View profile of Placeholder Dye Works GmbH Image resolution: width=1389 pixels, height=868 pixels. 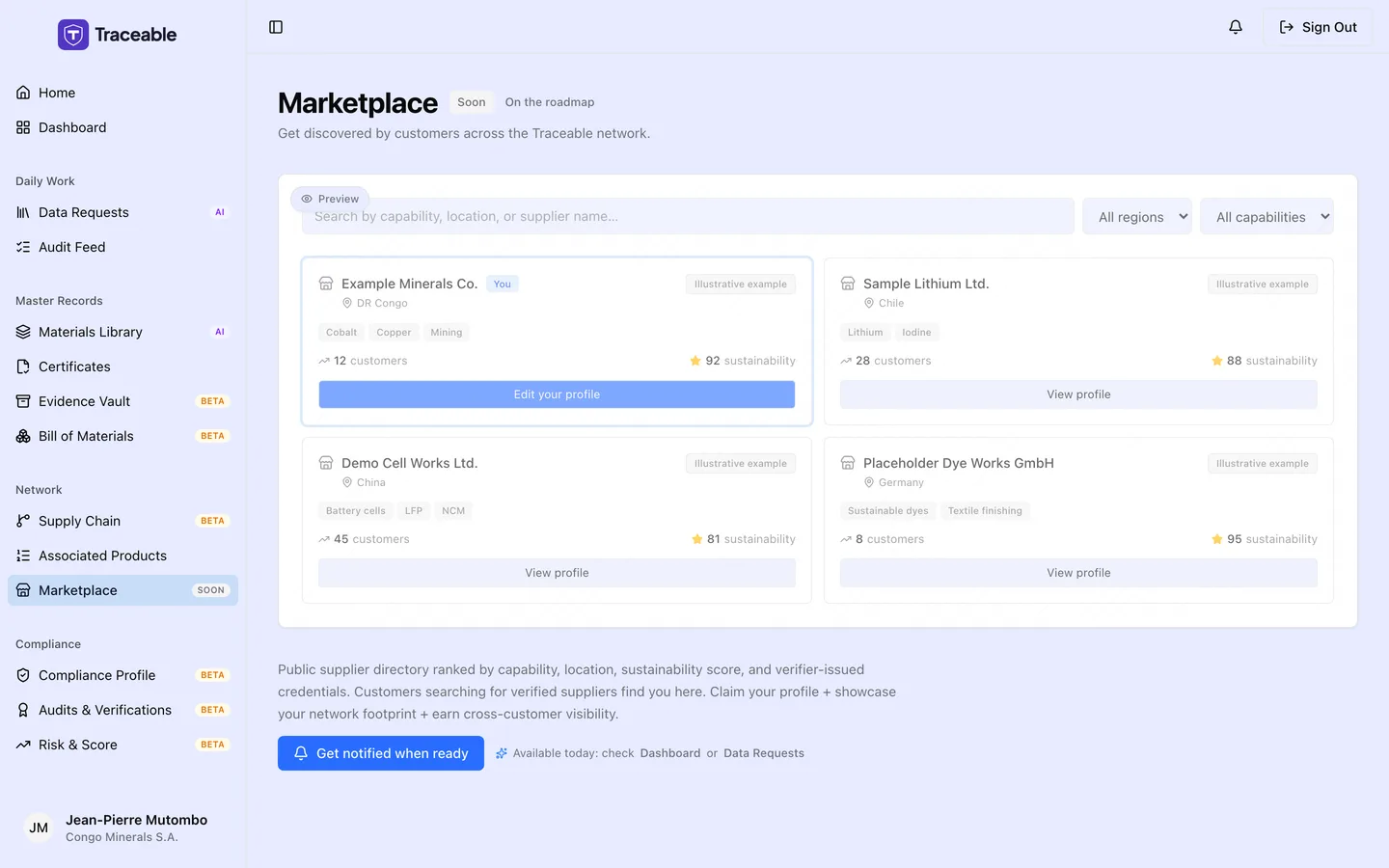click(1078, 573)
